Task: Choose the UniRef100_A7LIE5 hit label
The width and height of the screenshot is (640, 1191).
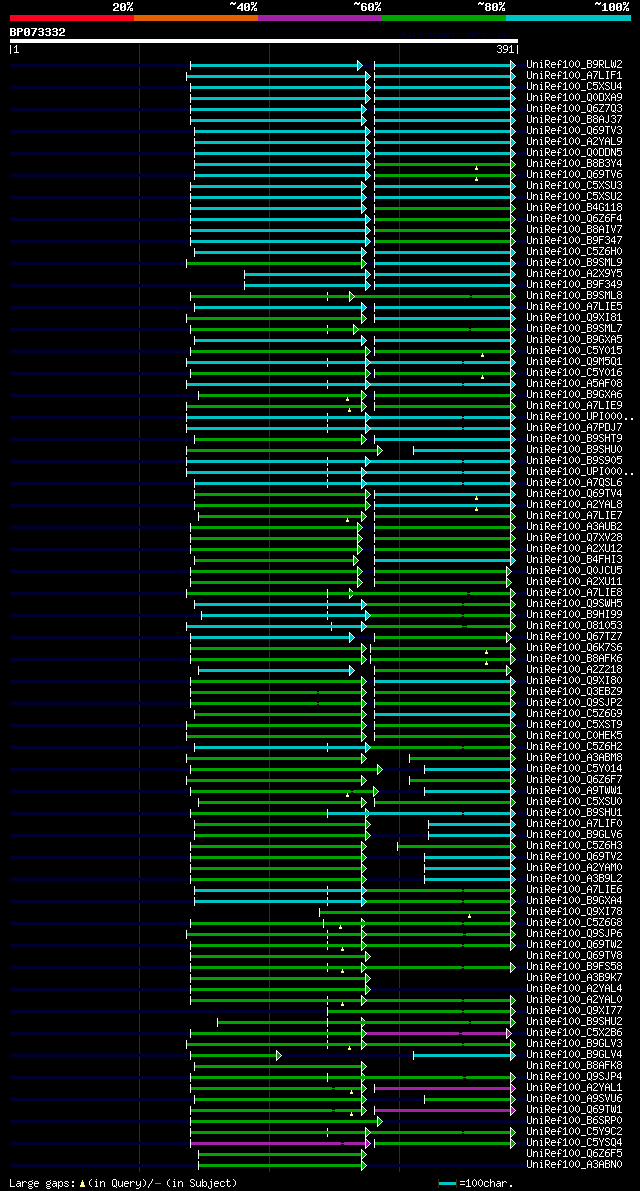Action: (574, 307)
